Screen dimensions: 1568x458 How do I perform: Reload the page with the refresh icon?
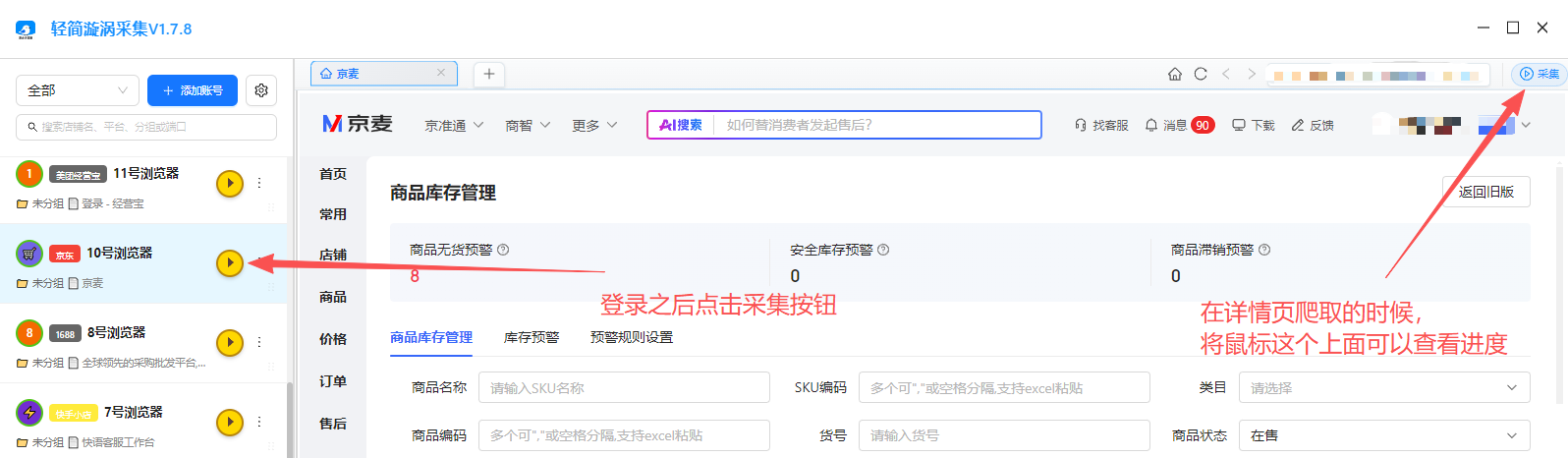point(1200,74)
